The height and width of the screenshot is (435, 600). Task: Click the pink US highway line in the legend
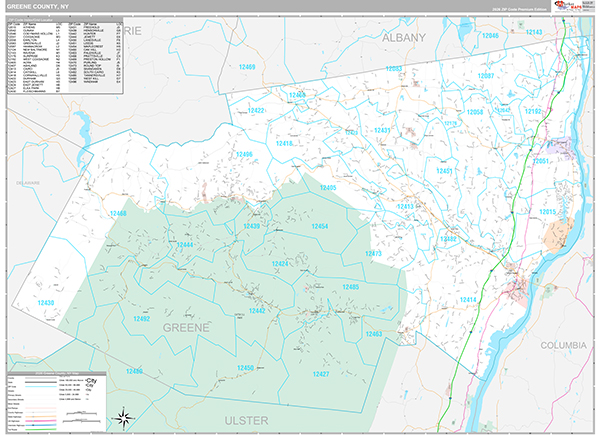(41, 421)
